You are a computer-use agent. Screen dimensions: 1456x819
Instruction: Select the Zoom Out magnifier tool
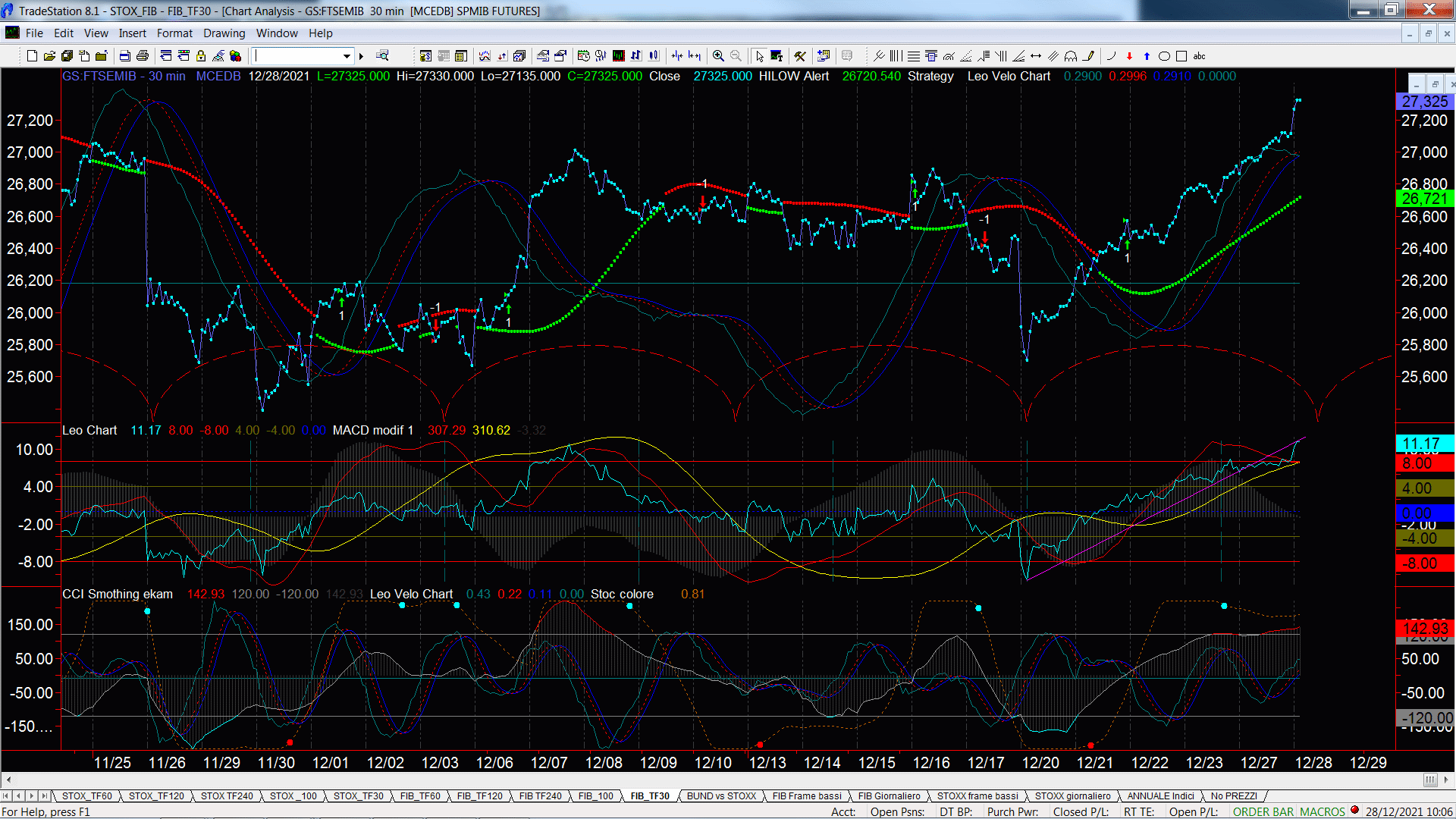tap(736, 56)
